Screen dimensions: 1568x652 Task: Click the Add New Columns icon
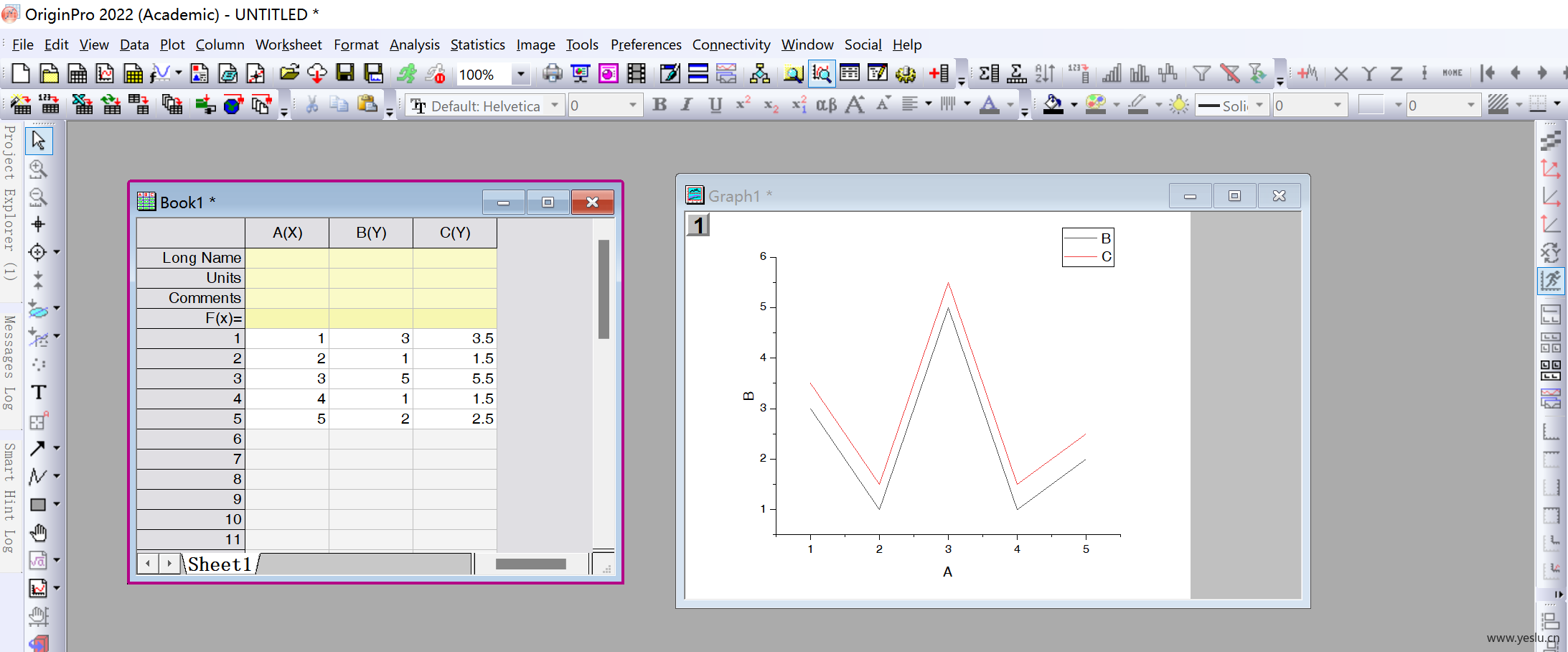click(939, 73)
